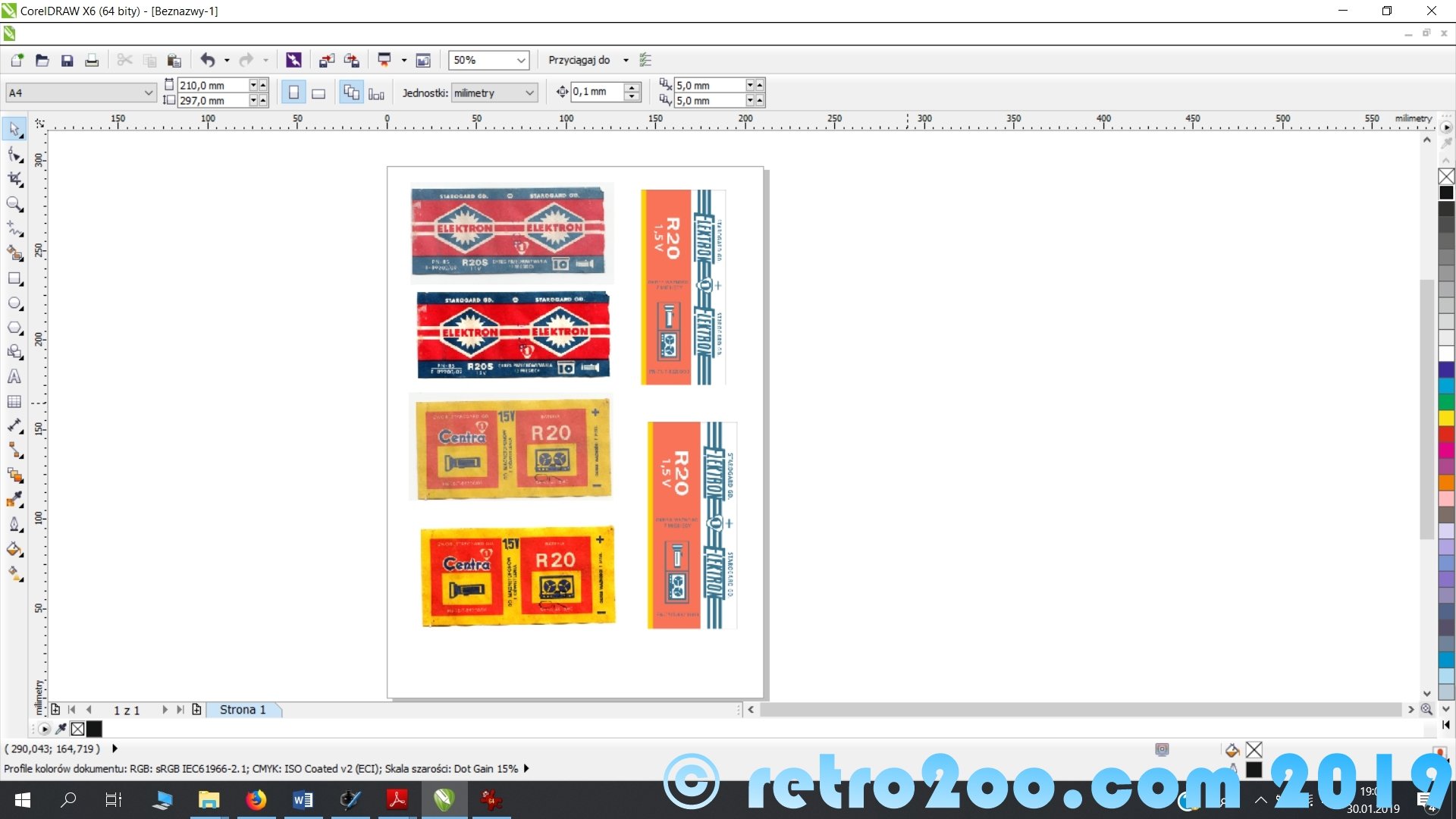Open the A4 page size dropdown
The width and height of the screenshot is (1456, 819).
click(148, 93)
